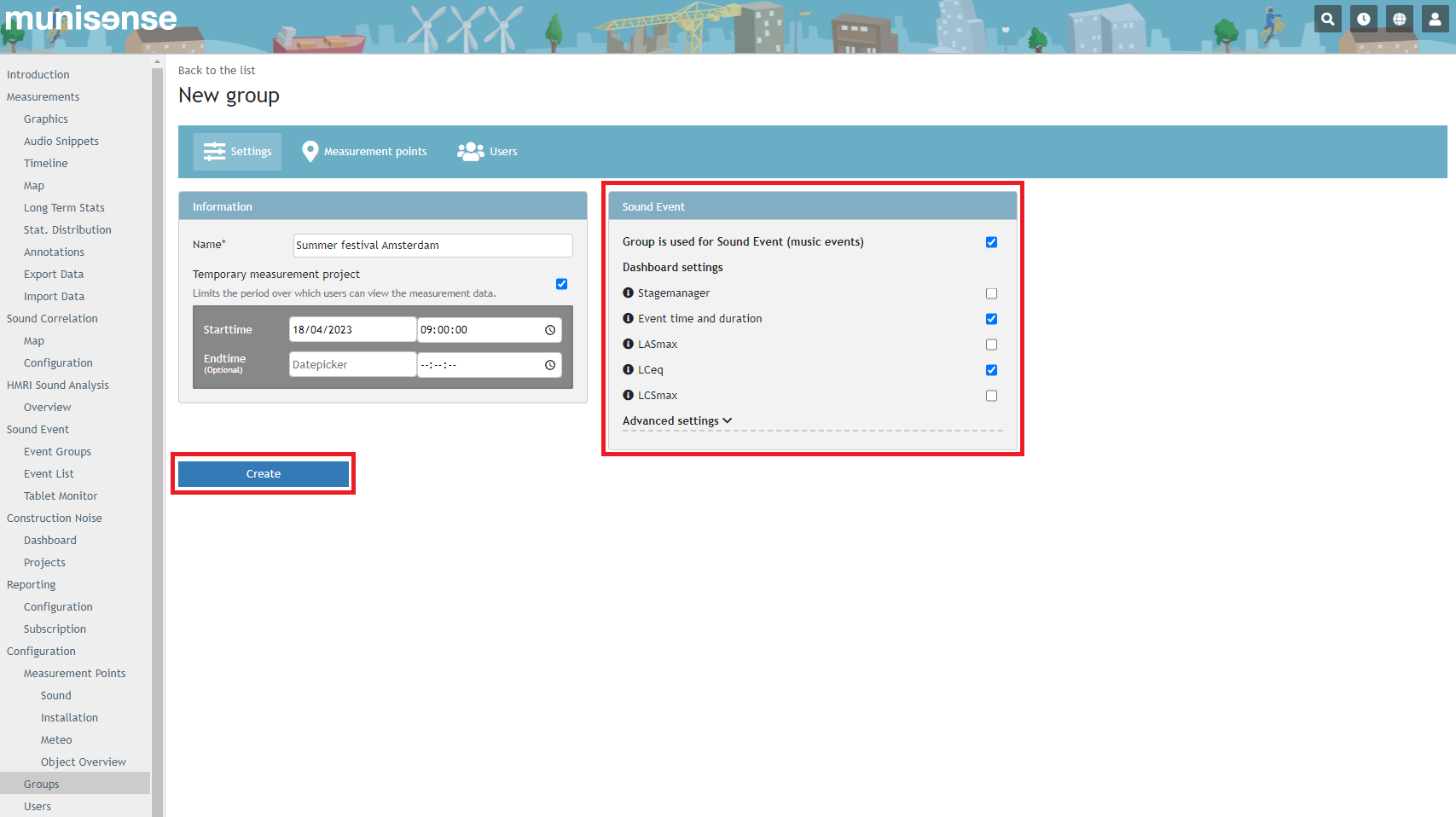
Task: Open the user profile icon
Action: point(1435,19)
